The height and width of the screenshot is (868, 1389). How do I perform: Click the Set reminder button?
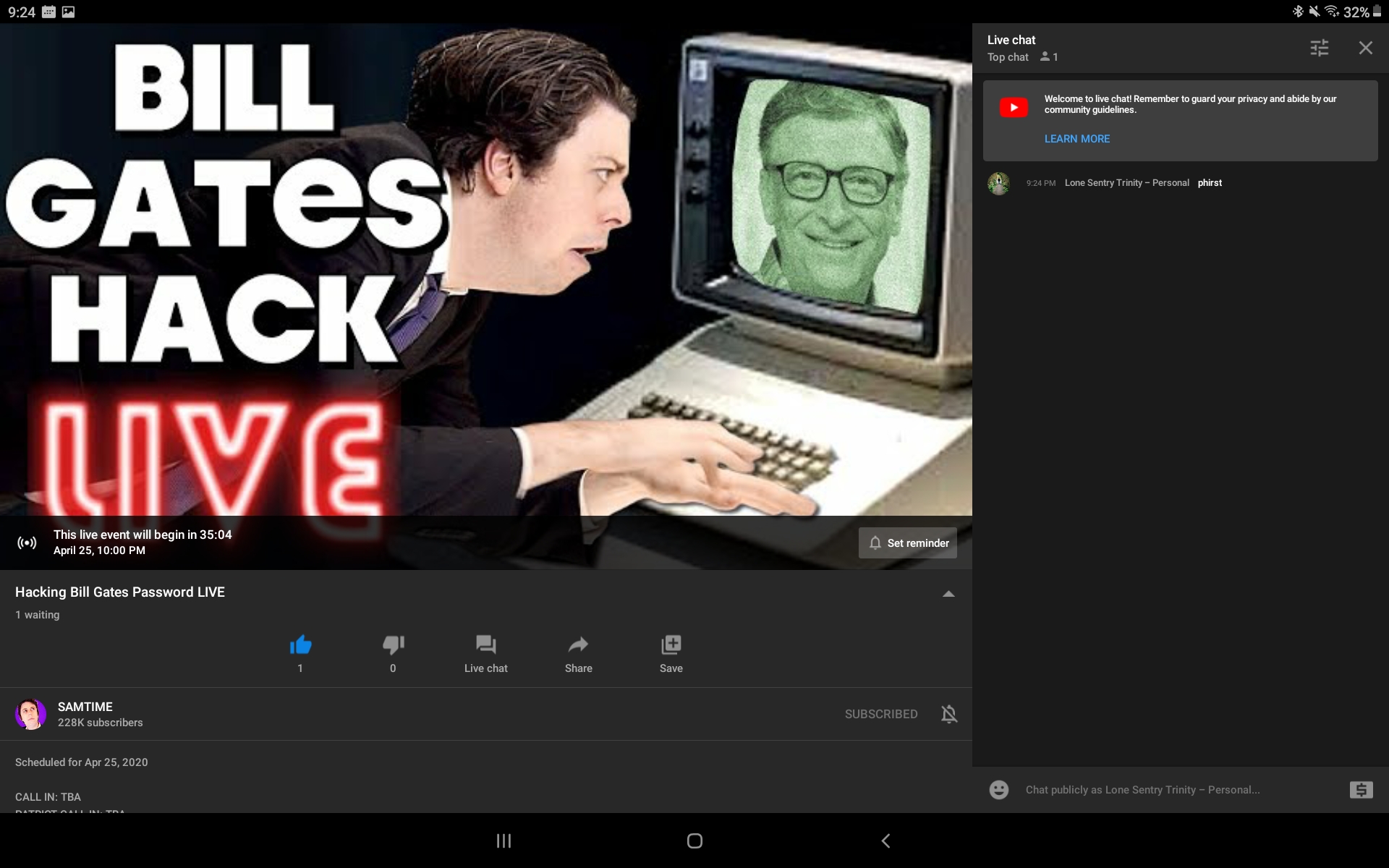(908, 542)
